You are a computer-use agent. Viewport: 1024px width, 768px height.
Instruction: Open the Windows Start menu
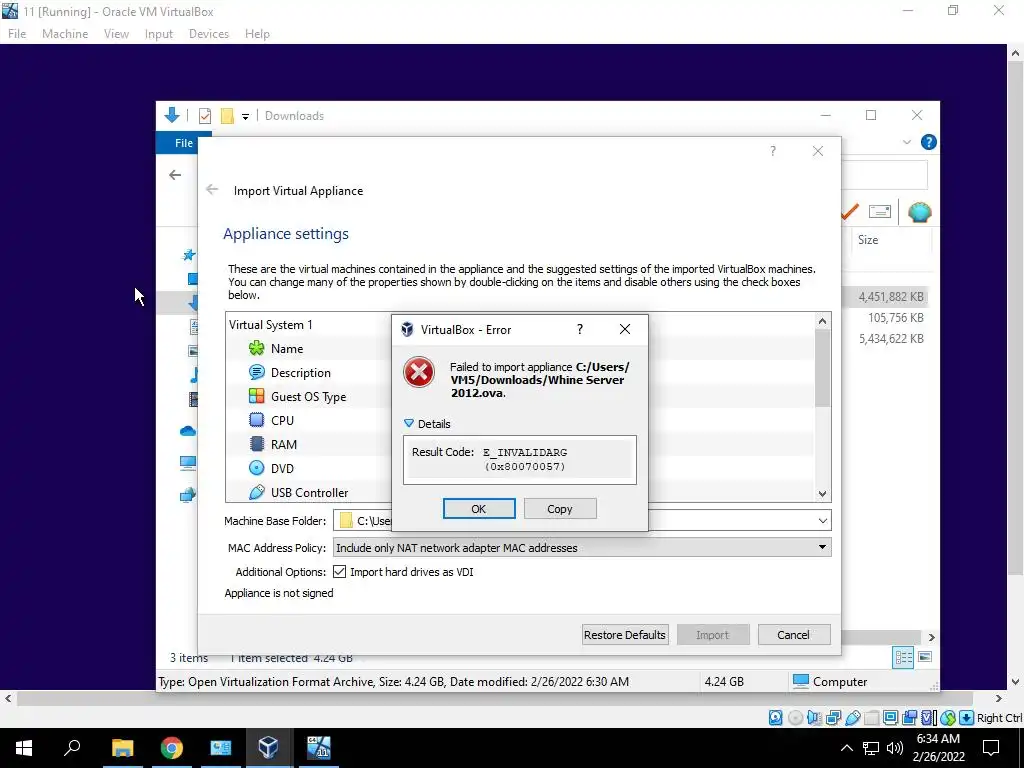(24, 748)
